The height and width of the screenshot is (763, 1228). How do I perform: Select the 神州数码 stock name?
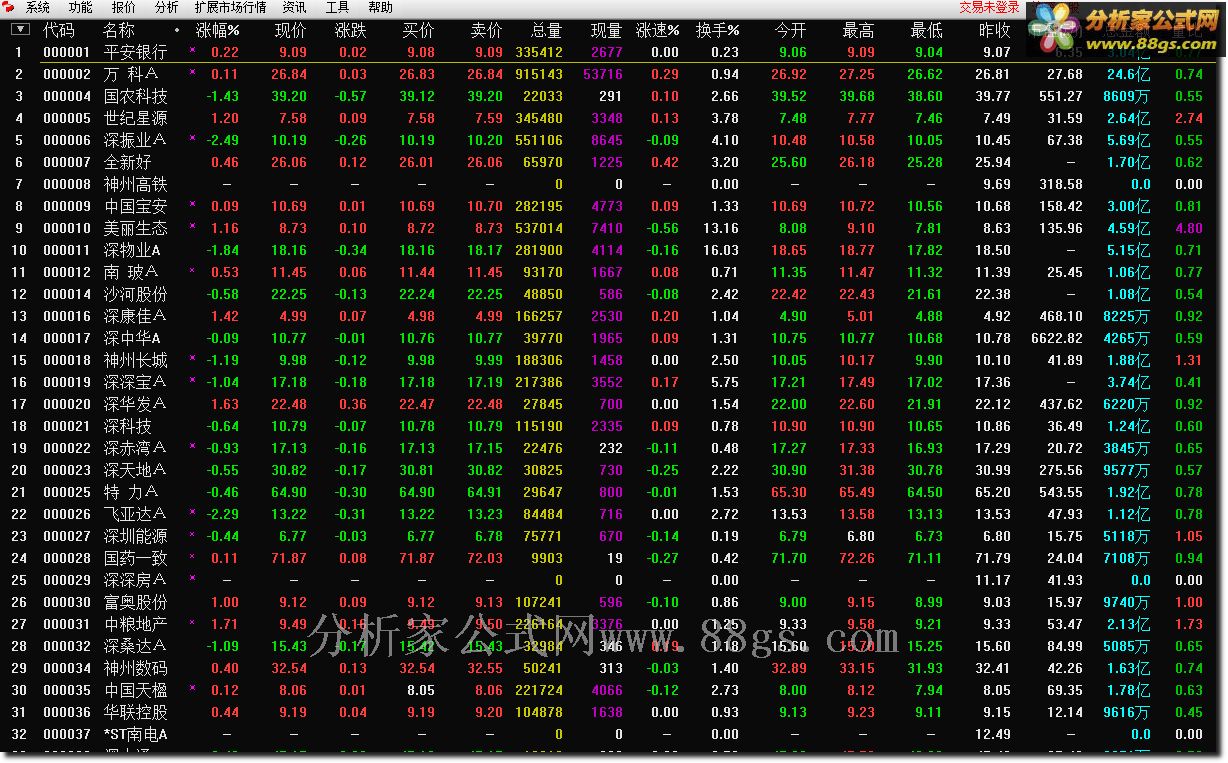point(135,668)
